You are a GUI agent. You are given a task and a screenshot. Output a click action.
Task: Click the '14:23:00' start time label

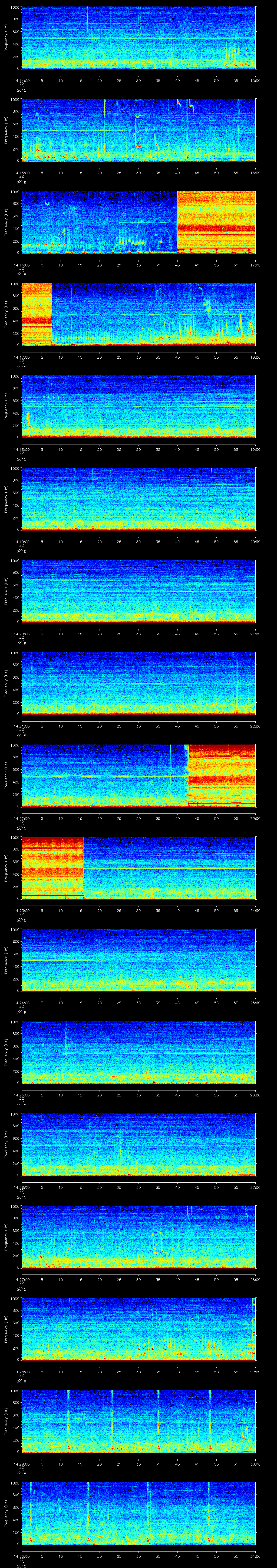(x=21, y=910)
